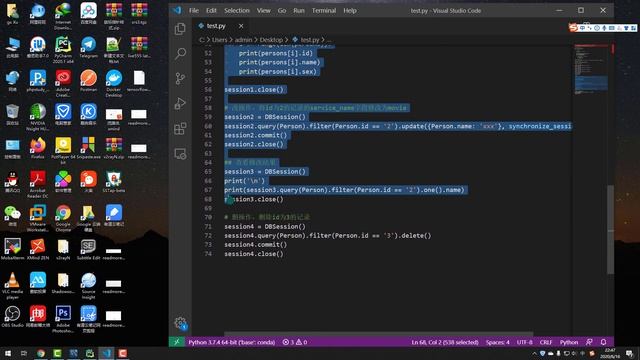
Task: Select language mode Python in status bar
Action: click(569, 342)
